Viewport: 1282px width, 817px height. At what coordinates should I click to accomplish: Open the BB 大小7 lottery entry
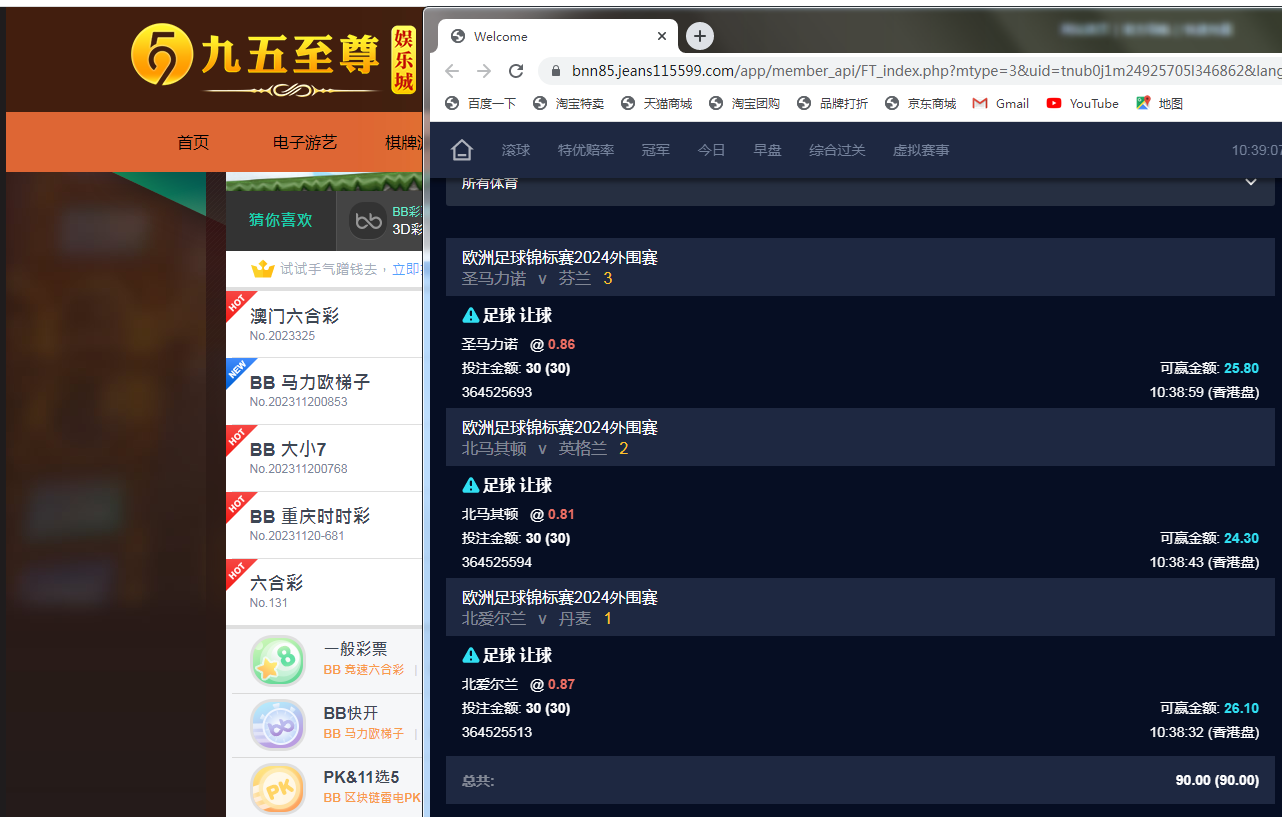[324, 458]
